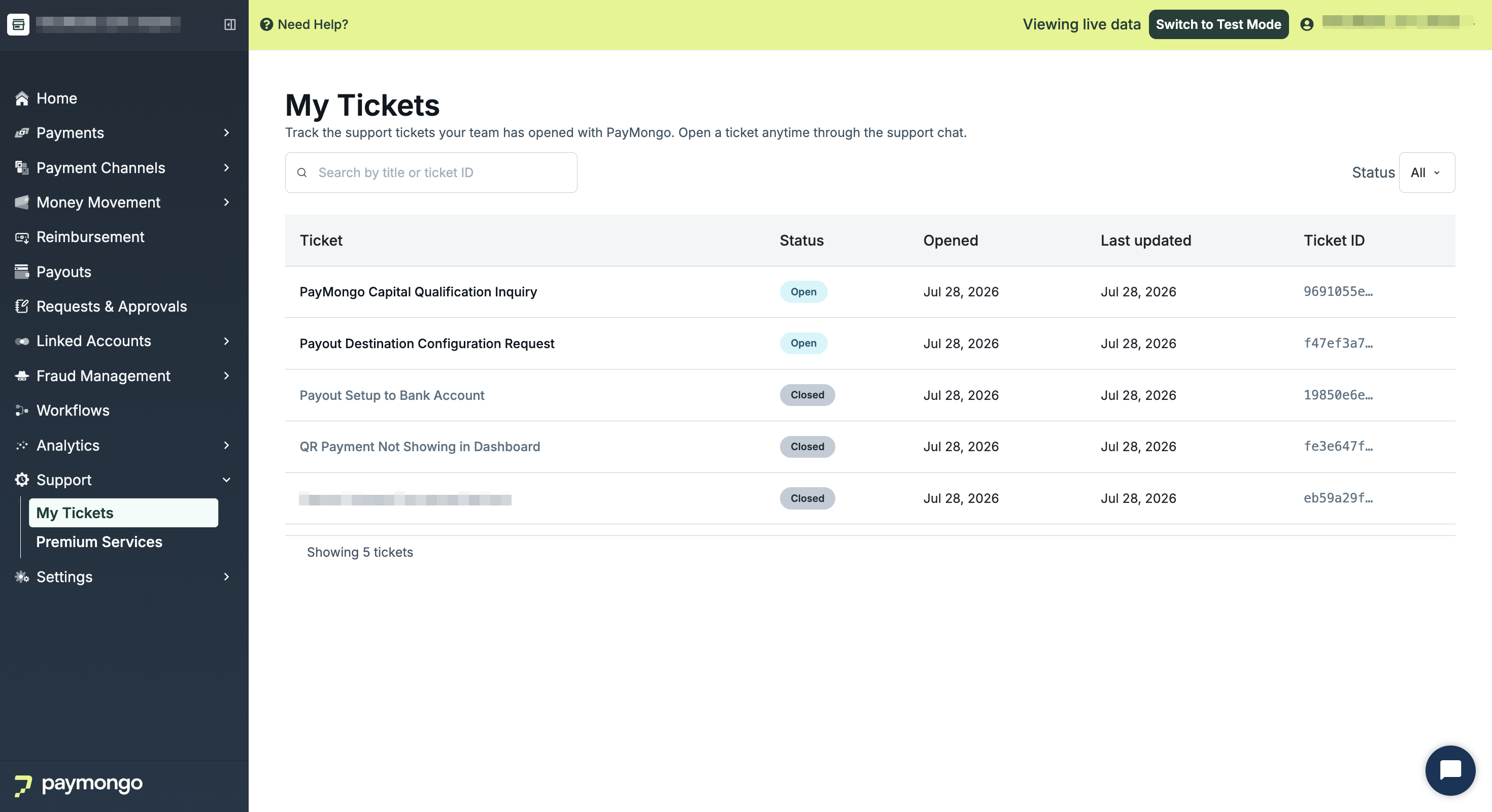The width and height of the screenshot is (1492, 812).
Task: Click Closed badge for QR Payment ticket
Action: [x=807, y=447]
